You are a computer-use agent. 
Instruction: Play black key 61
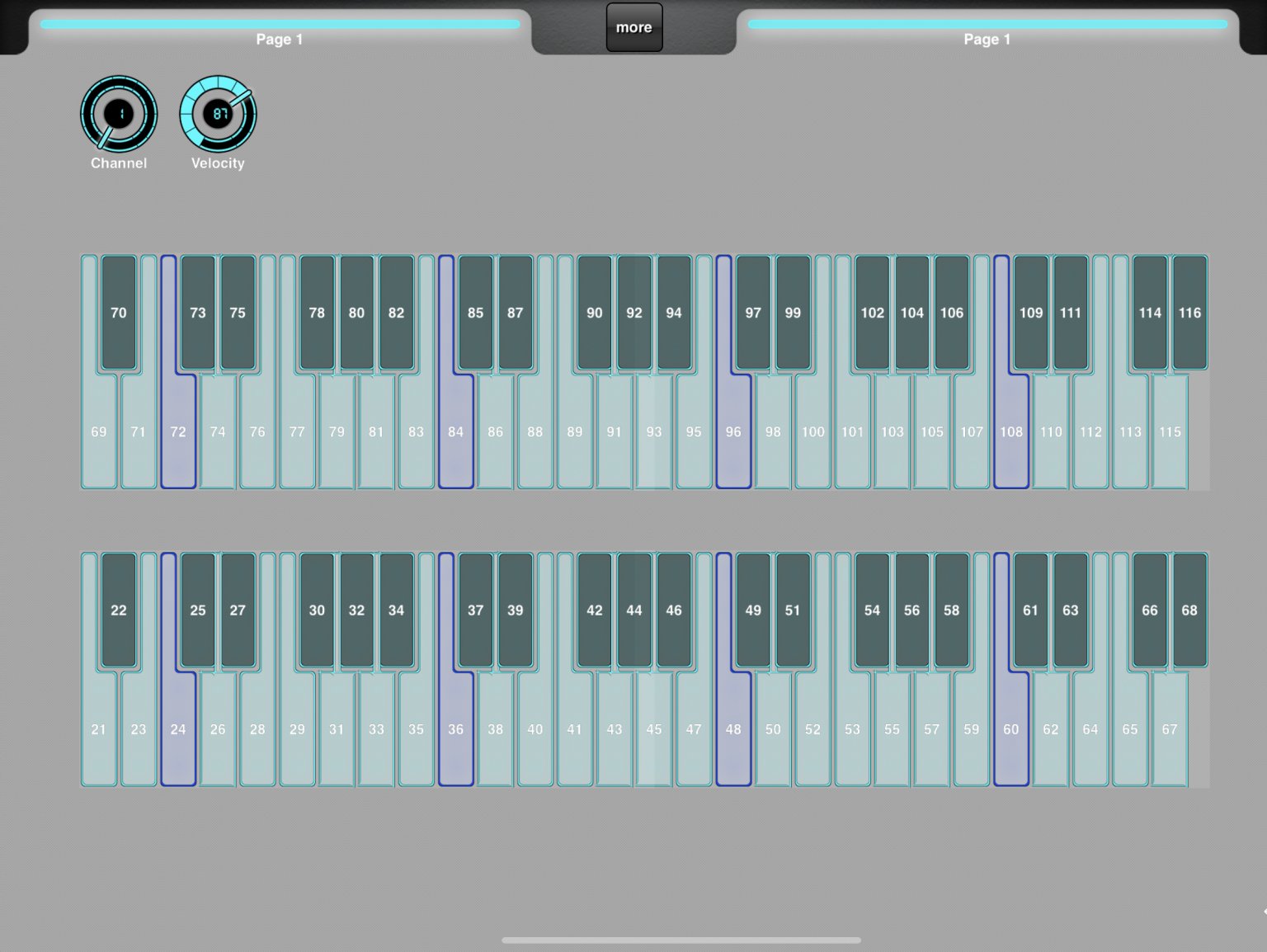point(1031,610)
